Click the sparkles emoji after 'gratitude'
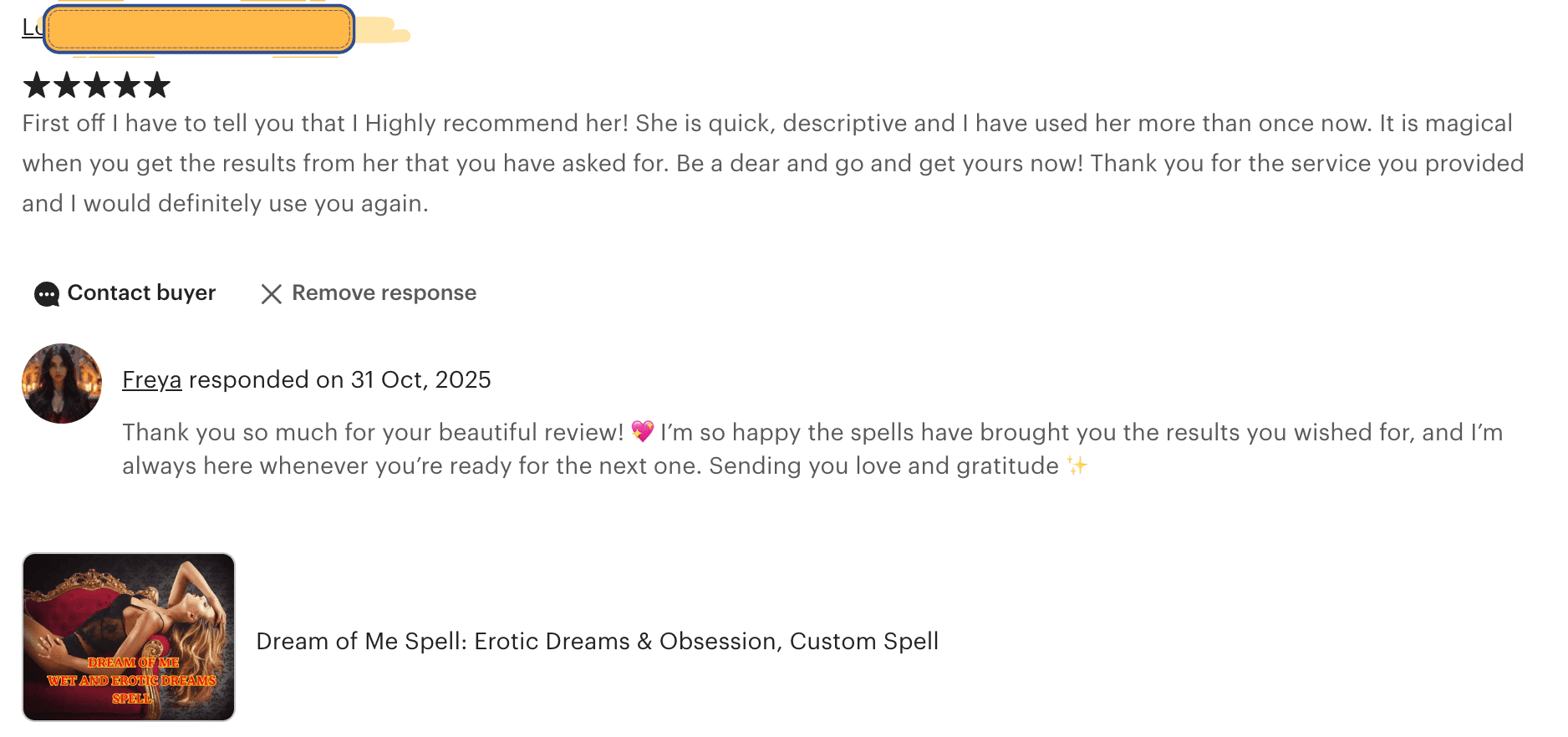This screenshot has width=1568, height=737. pyautogui.click(x=1077, y=465)
